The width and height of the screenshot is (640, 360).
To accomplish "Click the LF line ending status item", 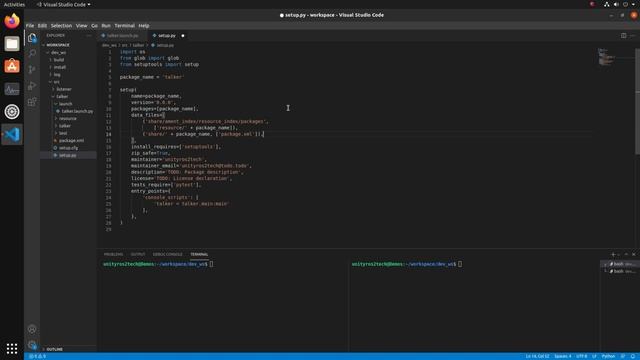I will [x=594, y=356].
